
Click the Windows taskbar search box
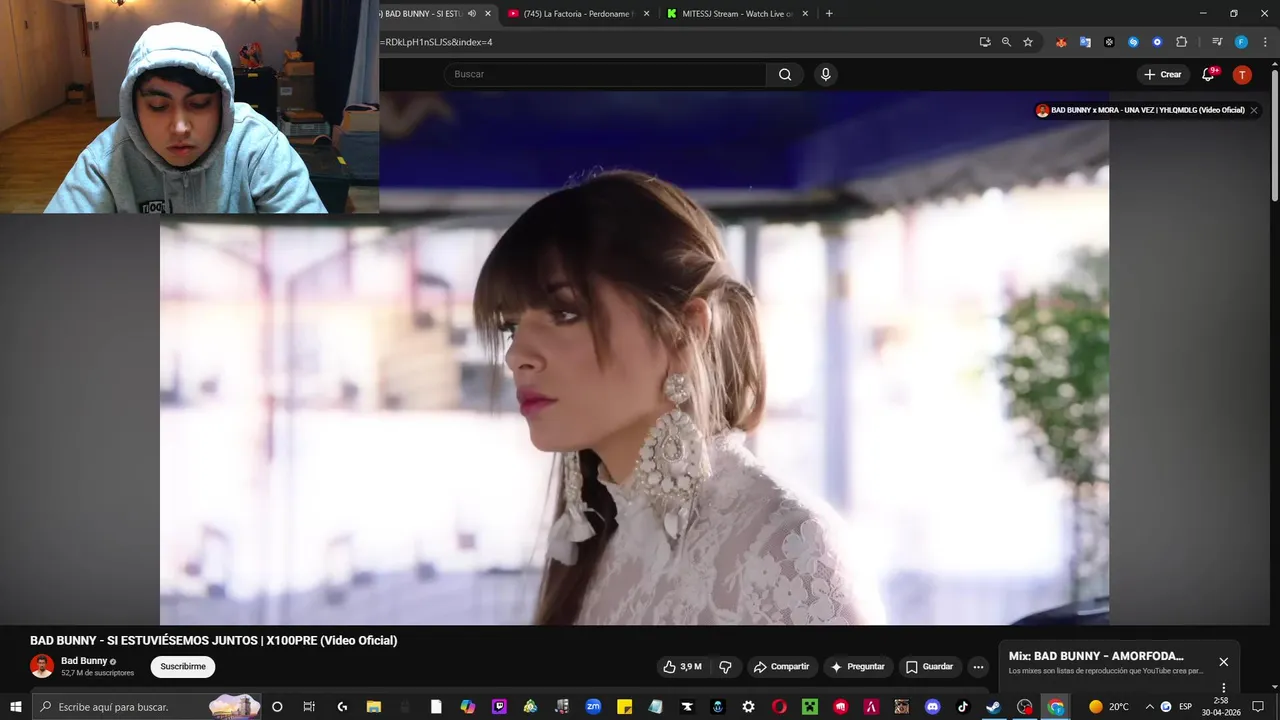[x=147, y=707]
